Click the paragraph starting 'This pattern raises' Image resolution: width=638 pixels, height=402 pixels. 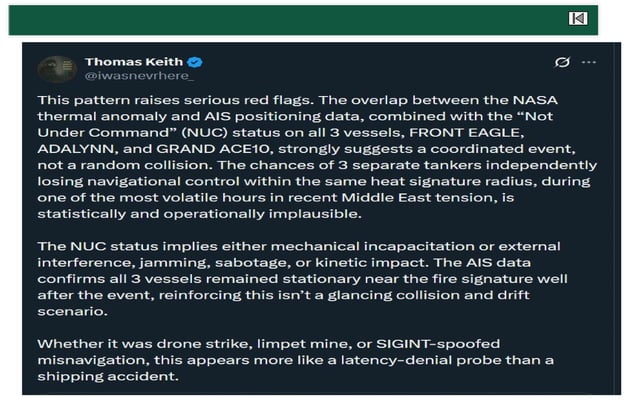pos(317,157)
